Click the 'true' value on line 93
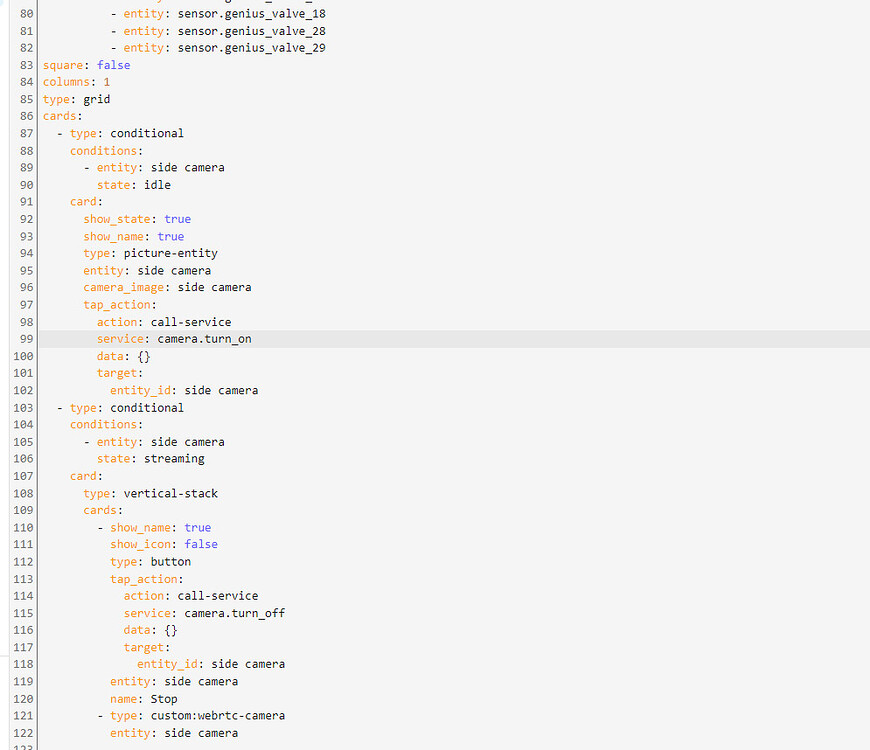This screenshot has width=870, height=750. [170, 236]
